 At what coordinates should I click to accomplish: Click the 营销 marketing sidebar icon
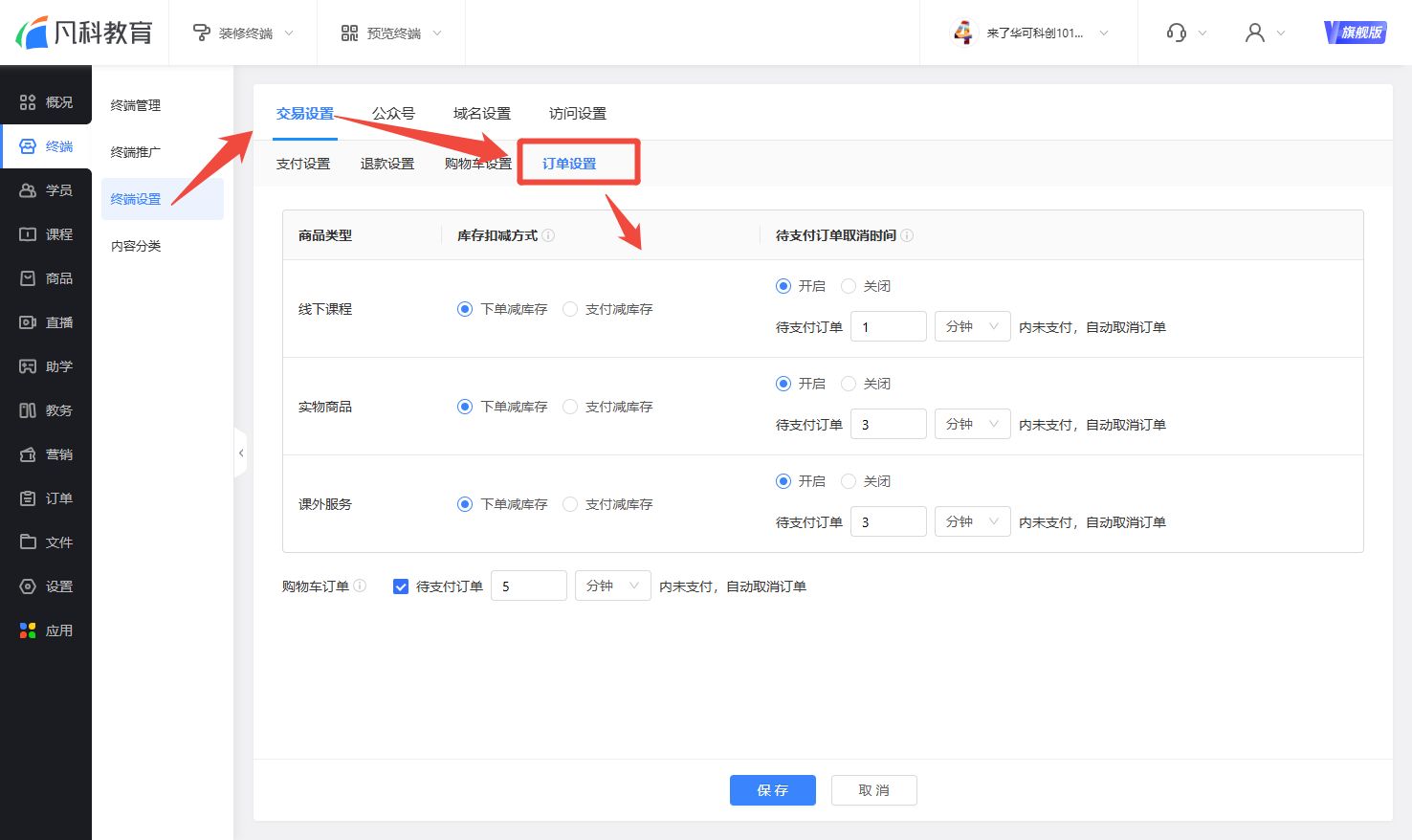point(28,454)
